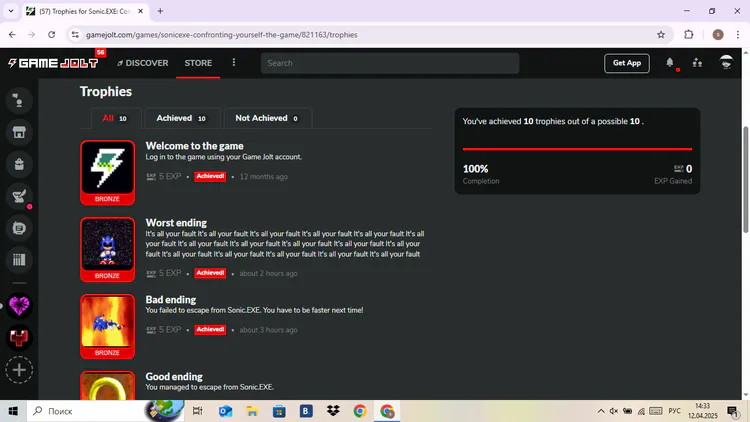The image size is (750, 422).
Task: Open the purple heart community icon
Action: point(19,306)
